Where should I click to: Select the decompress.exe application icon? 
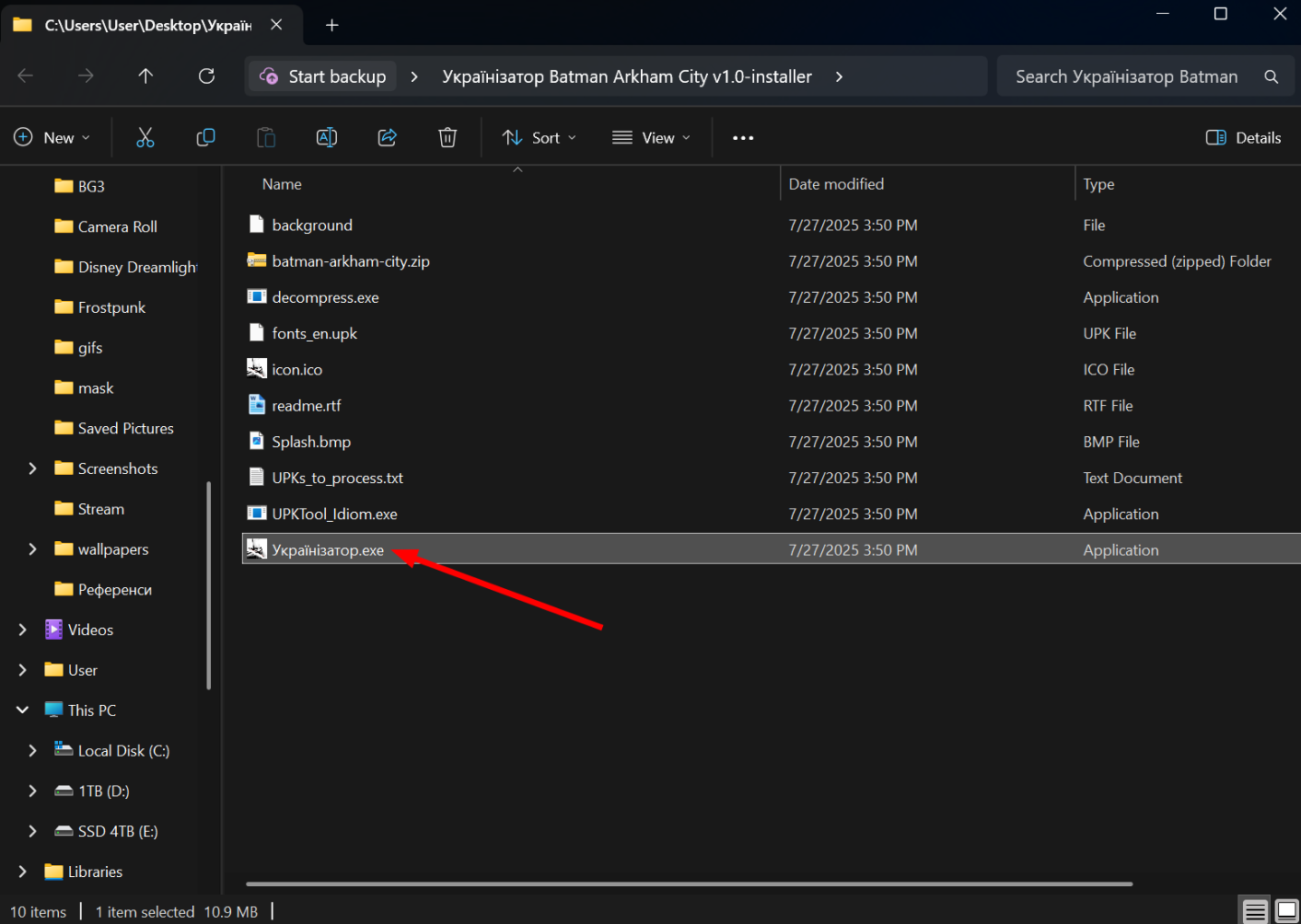pos(257,296)
